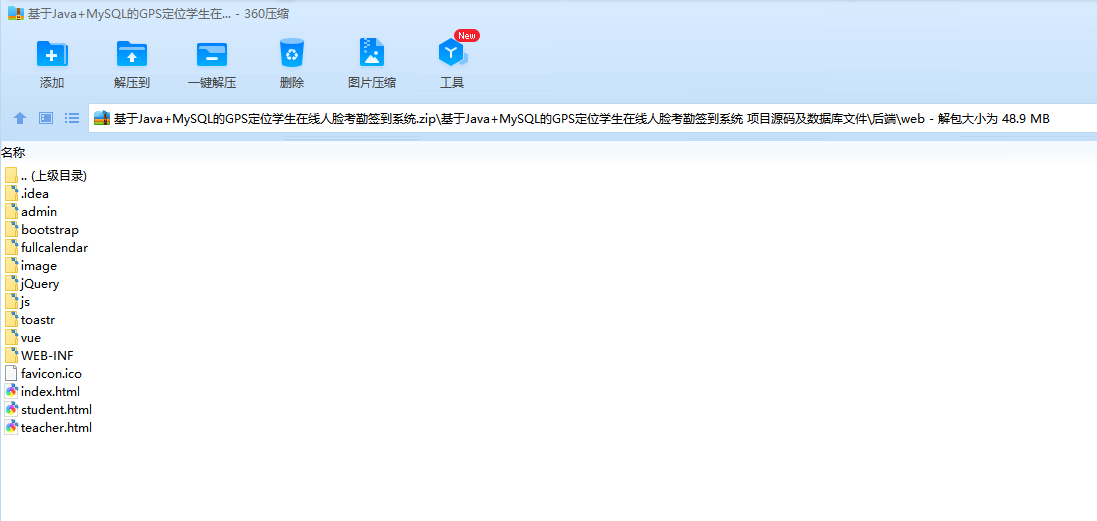The image size is (1097, 521).
Task: Click the student.html browser file icon
Action: pos(11,410)
